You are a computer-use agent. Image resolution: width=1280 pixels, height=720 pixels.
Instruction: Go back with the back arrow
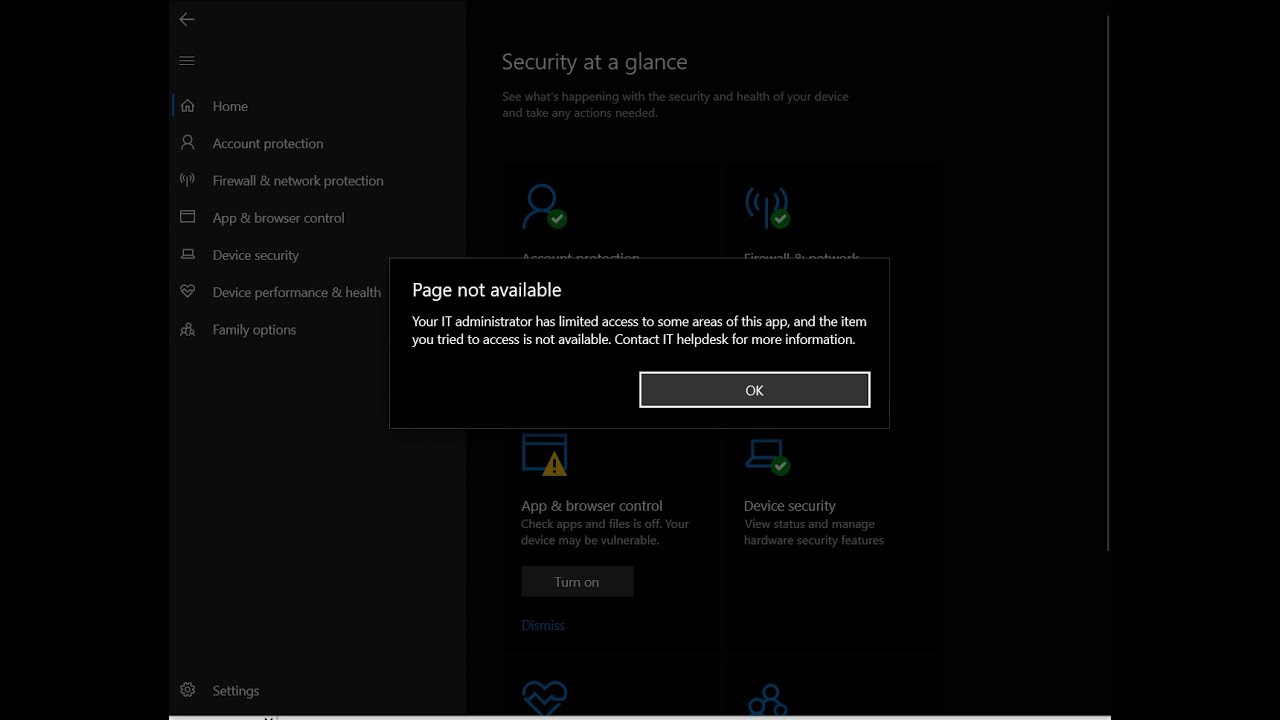[187, 19]
